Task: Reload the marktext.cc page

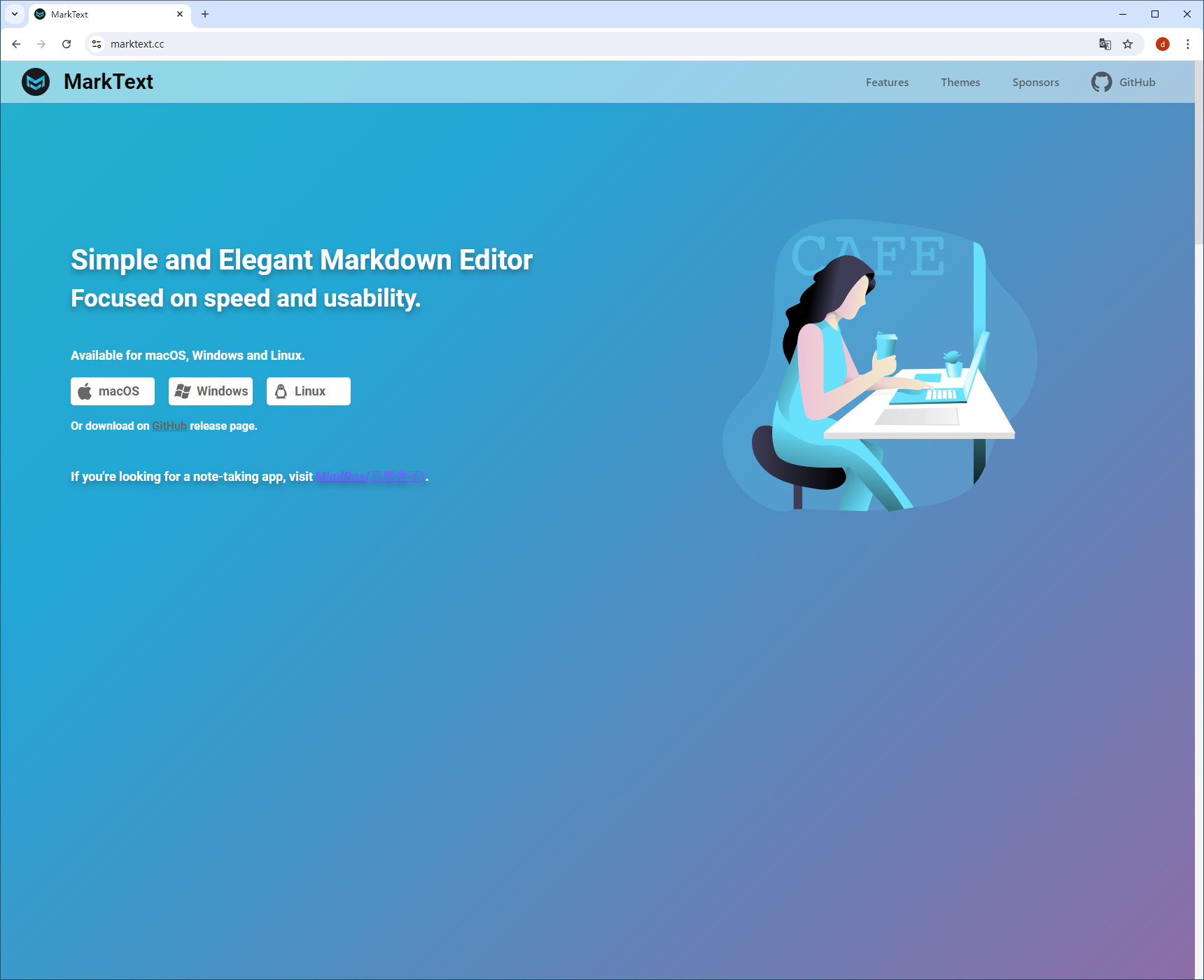Action: click(66, 44)
